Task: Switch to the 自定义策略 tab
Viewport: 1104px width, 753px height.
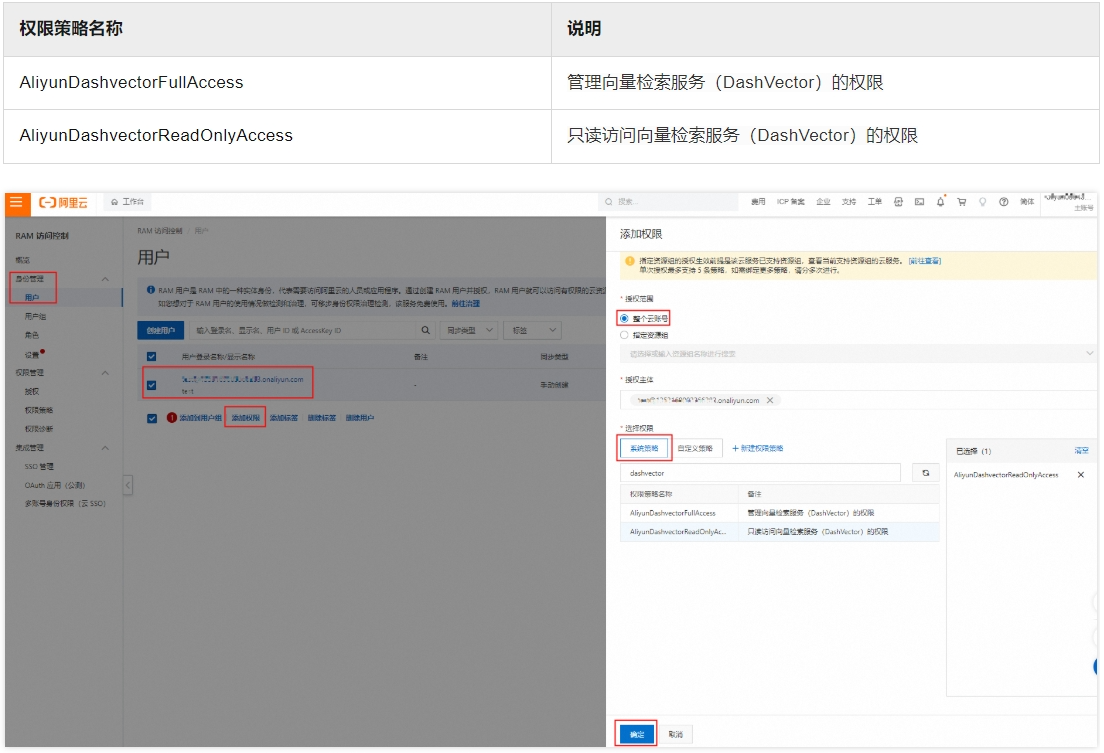Action: click(x=695, y=448)
